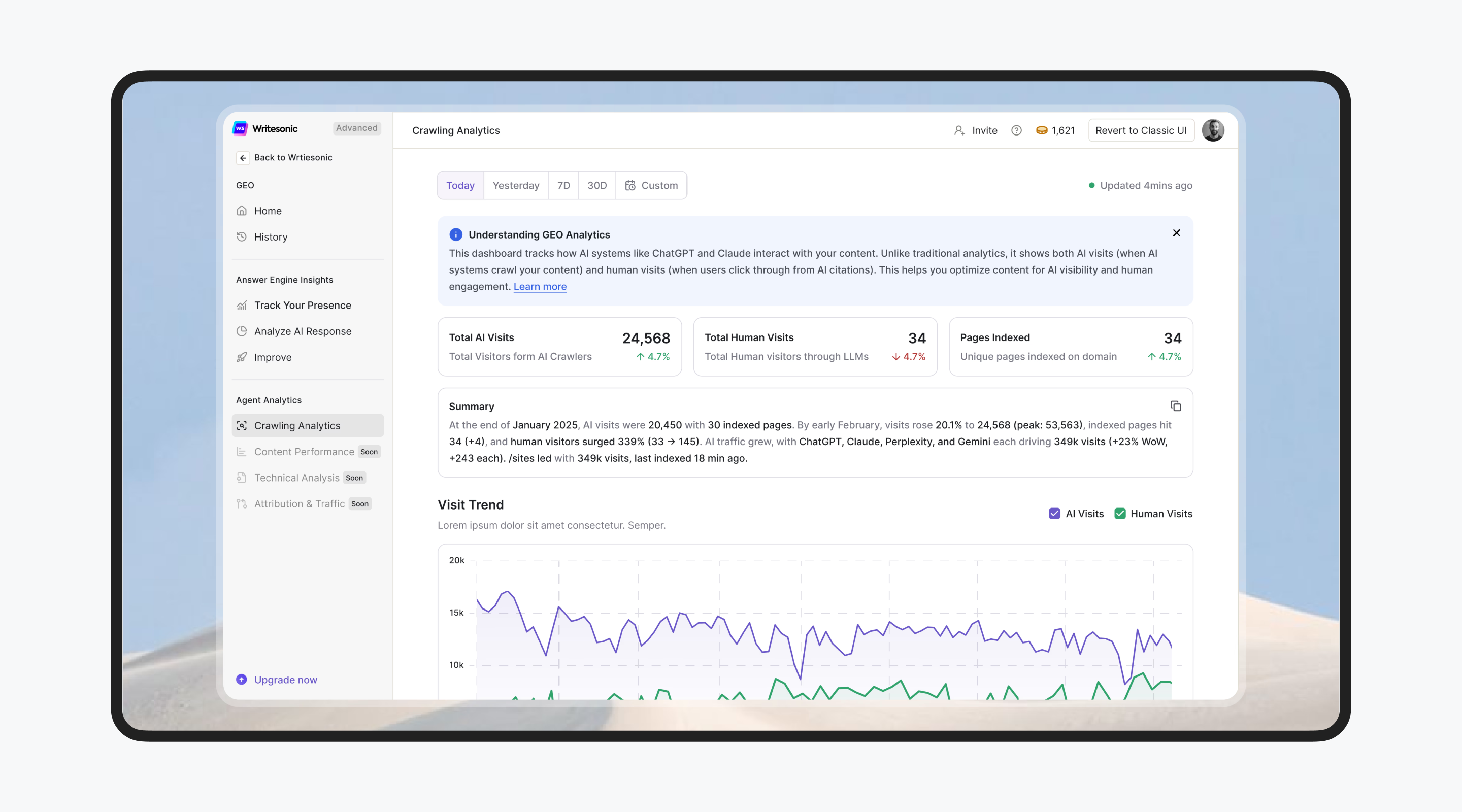Open the Custom date range picker
This screenshot has width=1462, height=812.
pyautogui.click(x=651, y=185)
